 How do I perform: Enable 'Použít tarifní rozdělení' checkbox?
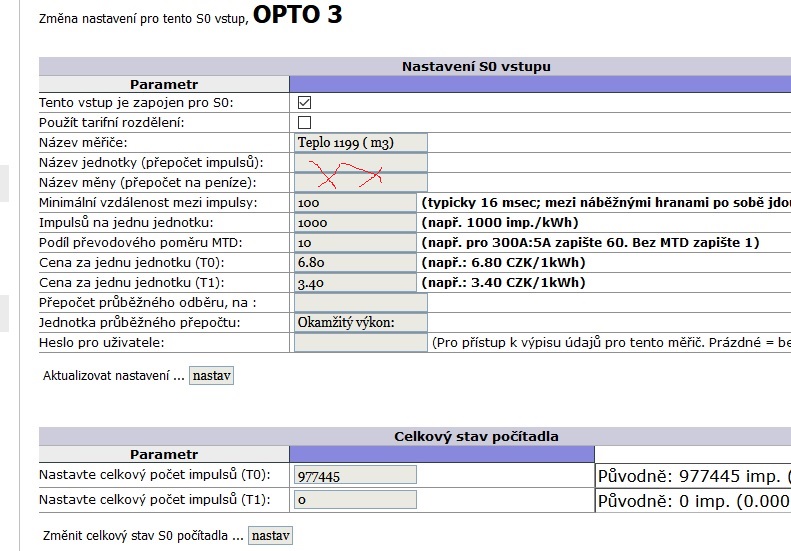click(x=305, y=122)
